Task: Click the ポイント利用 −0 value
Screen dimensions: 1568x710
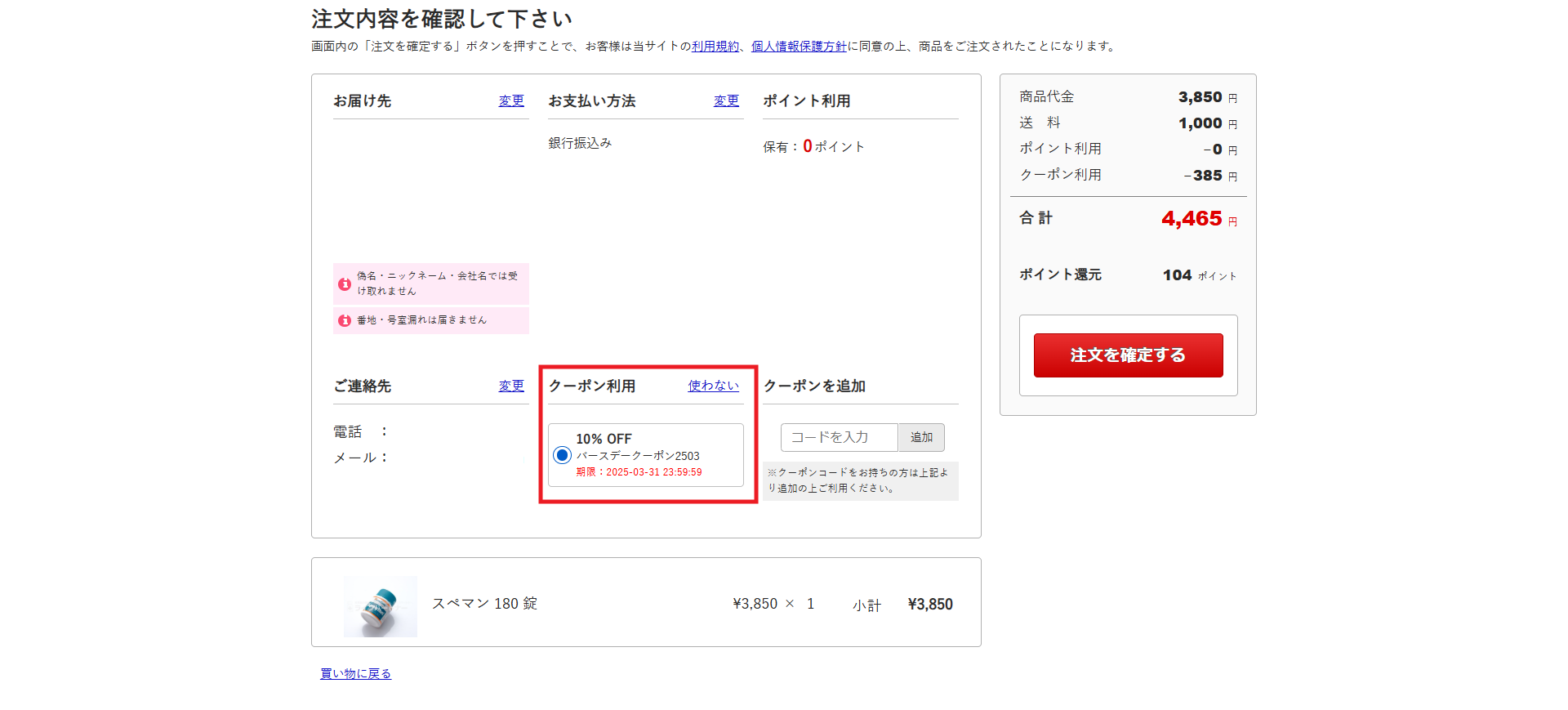Action: [1213, 150]
